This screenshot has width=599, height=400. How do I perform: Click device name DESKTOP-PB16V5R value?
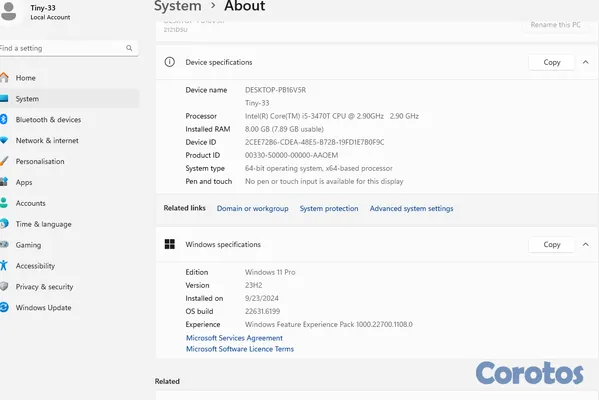[275, 90]
